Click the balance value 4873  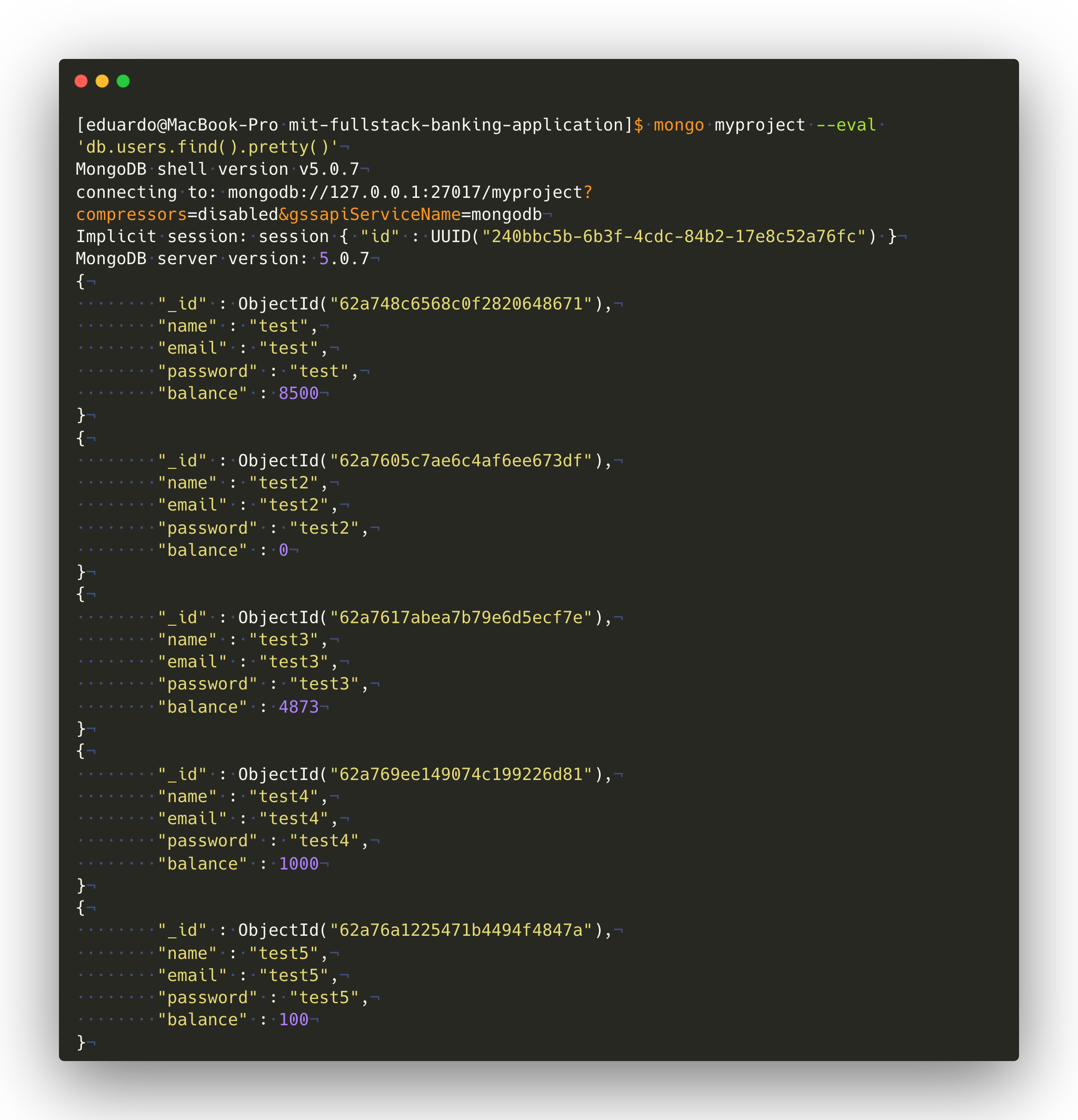298,707
